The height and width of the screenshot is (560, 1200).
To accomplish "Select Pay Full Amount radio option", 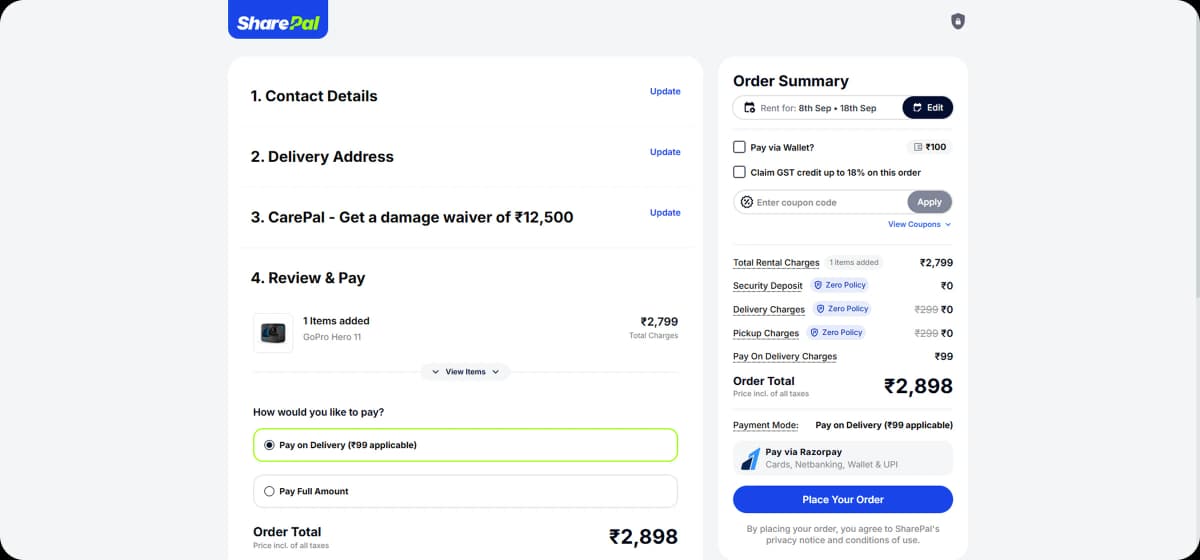I will (x=269, y=491).
